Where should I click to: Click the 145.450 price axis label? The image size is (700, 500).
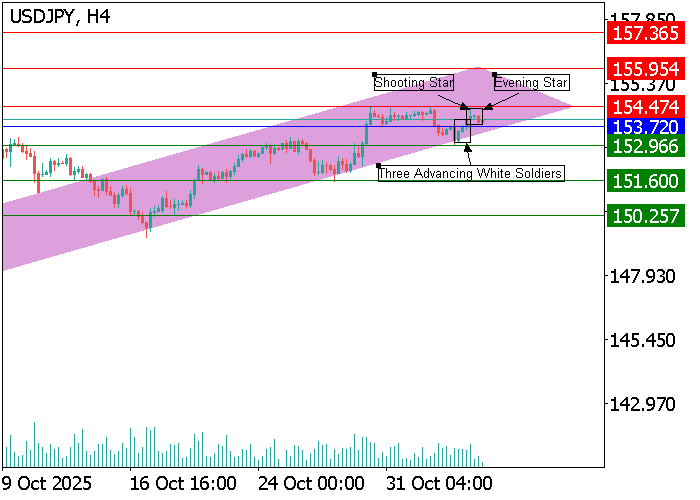tap(645, 340)
